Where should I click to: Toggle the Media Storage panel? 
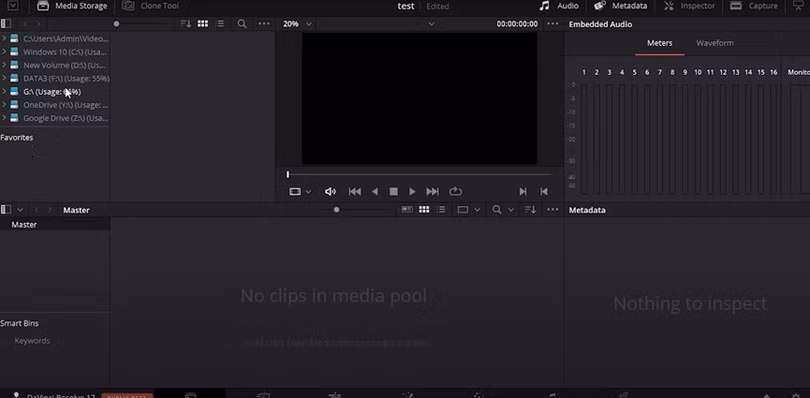[72, 6]
